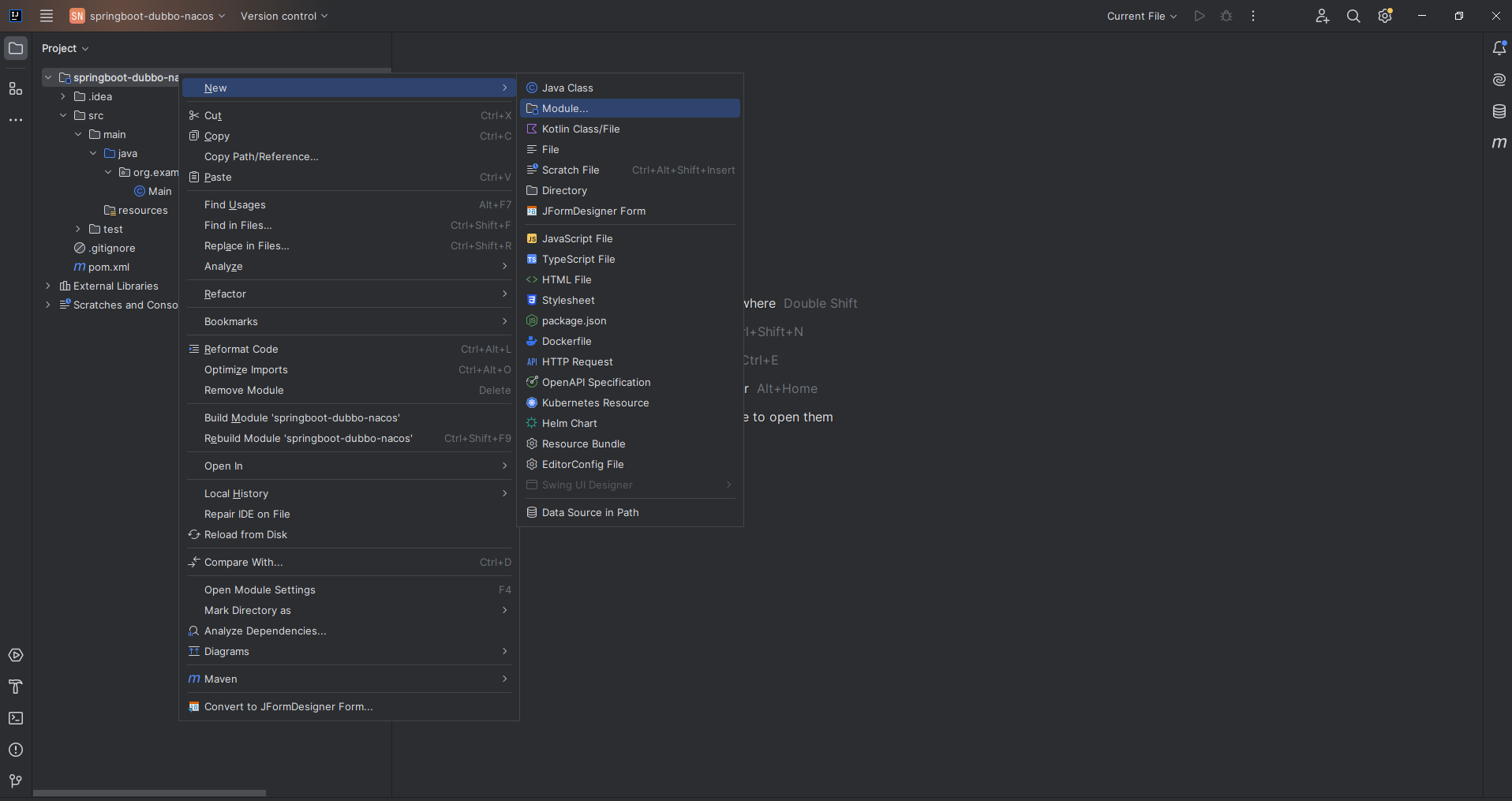
Task: Open Services tool window
Action: (x=16, y=655)
